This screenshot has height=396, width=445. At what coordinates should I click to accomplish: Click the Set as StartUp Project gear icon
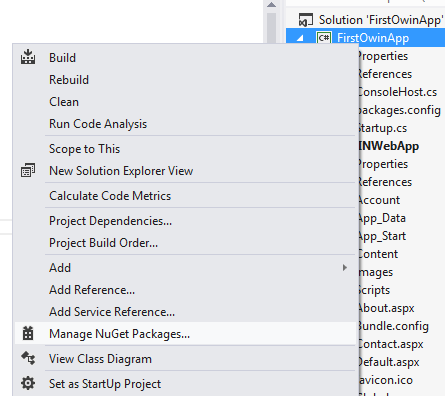click(28, 383)
